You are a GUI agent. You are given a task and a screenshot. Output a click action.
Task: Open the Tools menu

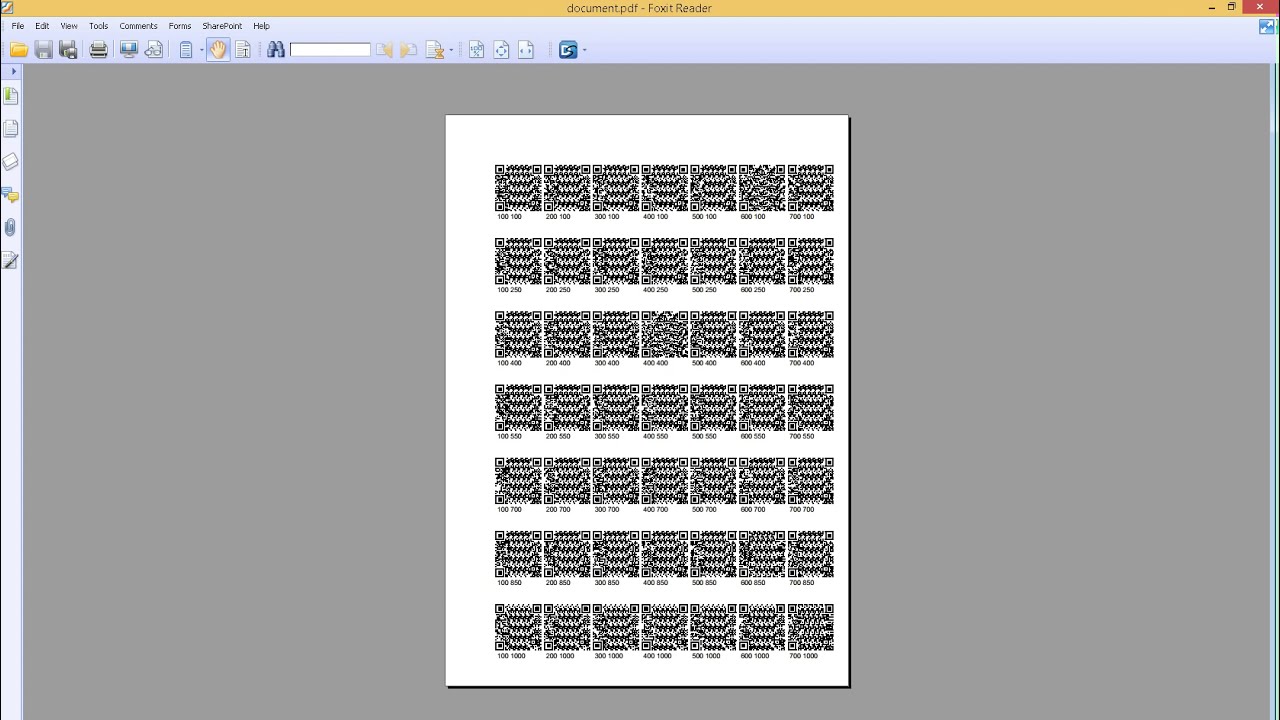tap(98, 26)
